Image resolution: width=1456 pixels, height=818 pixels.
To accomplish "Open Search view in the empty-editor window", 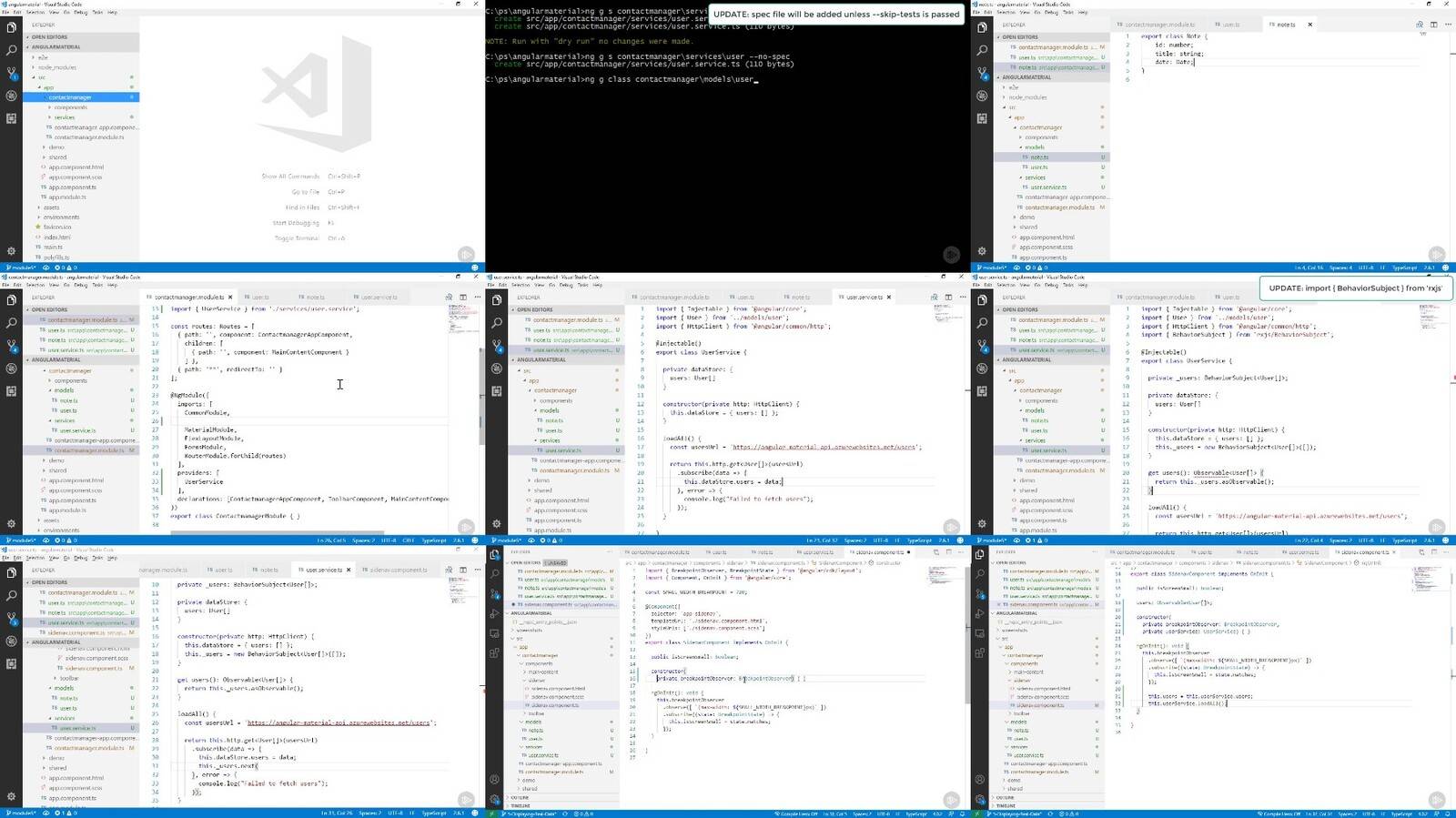I will click(x=11, y=51).
